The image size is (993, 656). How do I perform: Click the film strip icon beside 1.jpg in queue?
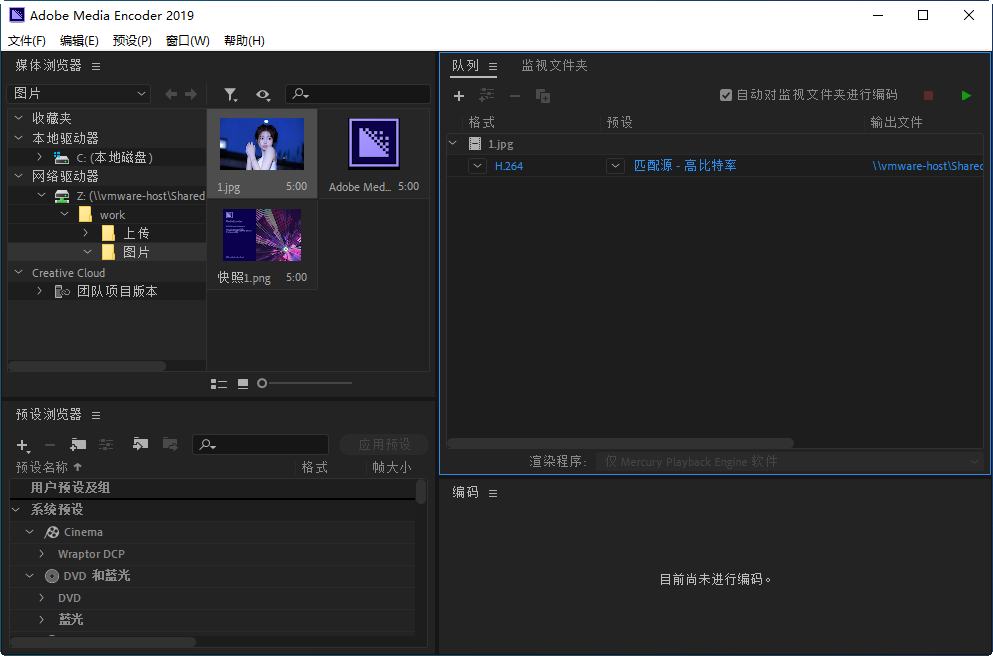pos(475,144)
